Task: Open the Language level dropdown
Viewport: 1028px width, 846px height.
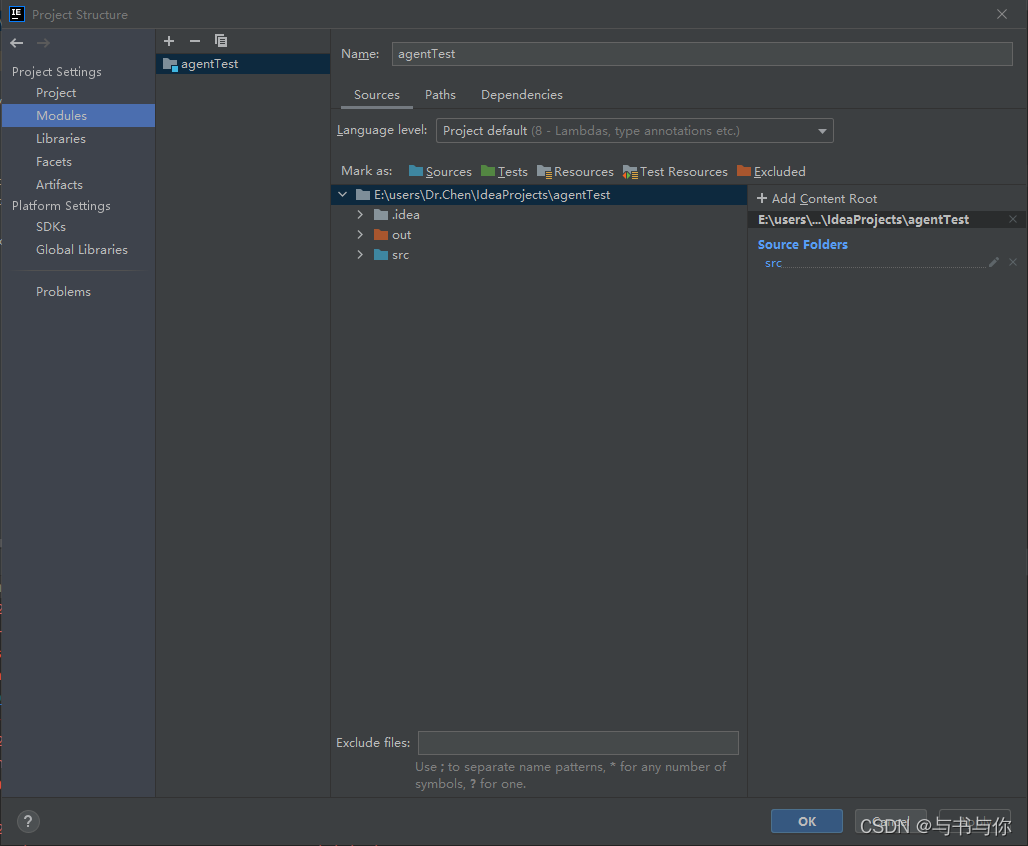Action: pos(822,130)
